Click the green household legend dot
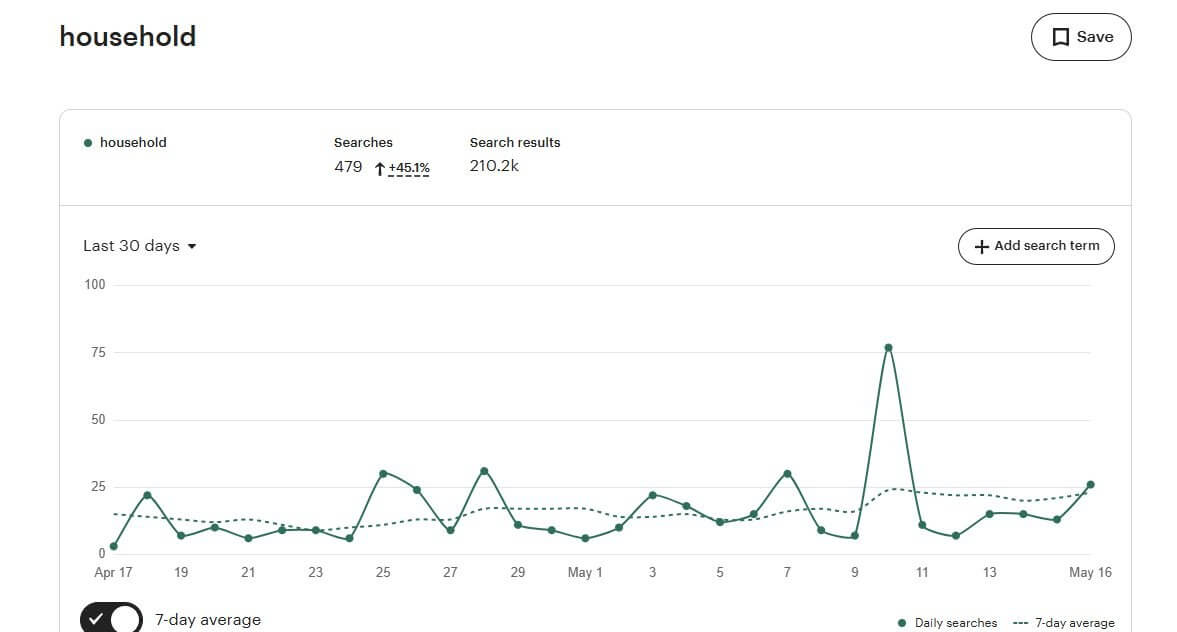Viewport: 1177px width, 632px height. click(x=88, y=143)
